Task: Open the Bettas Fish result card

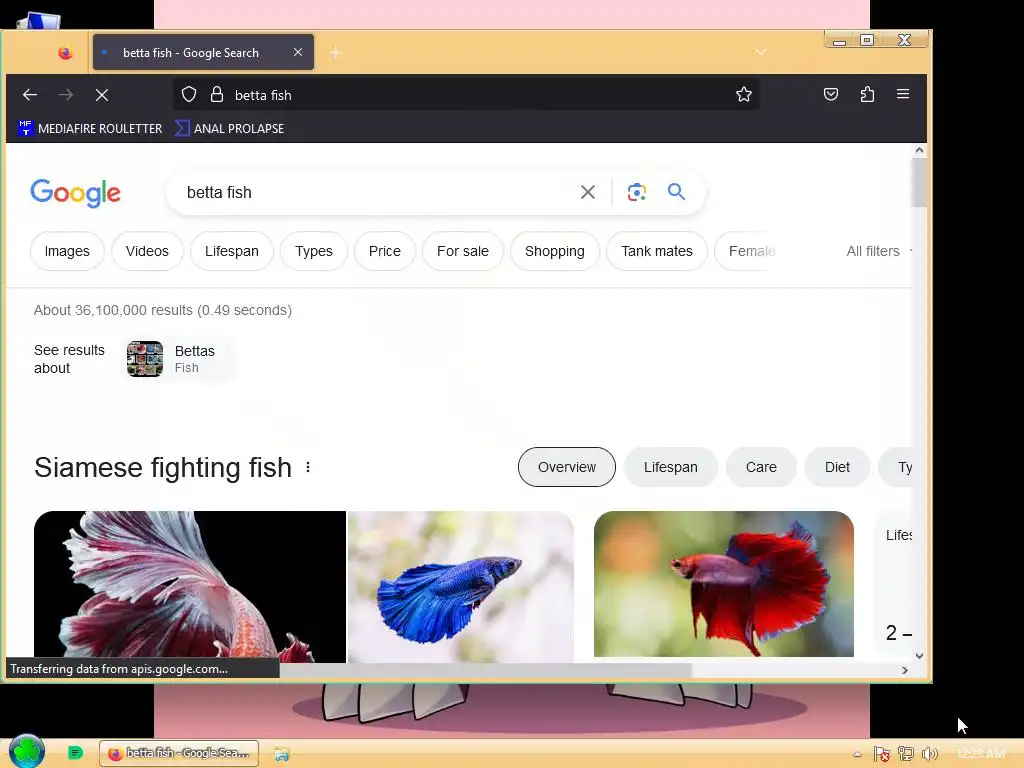Action: (178, 359)
